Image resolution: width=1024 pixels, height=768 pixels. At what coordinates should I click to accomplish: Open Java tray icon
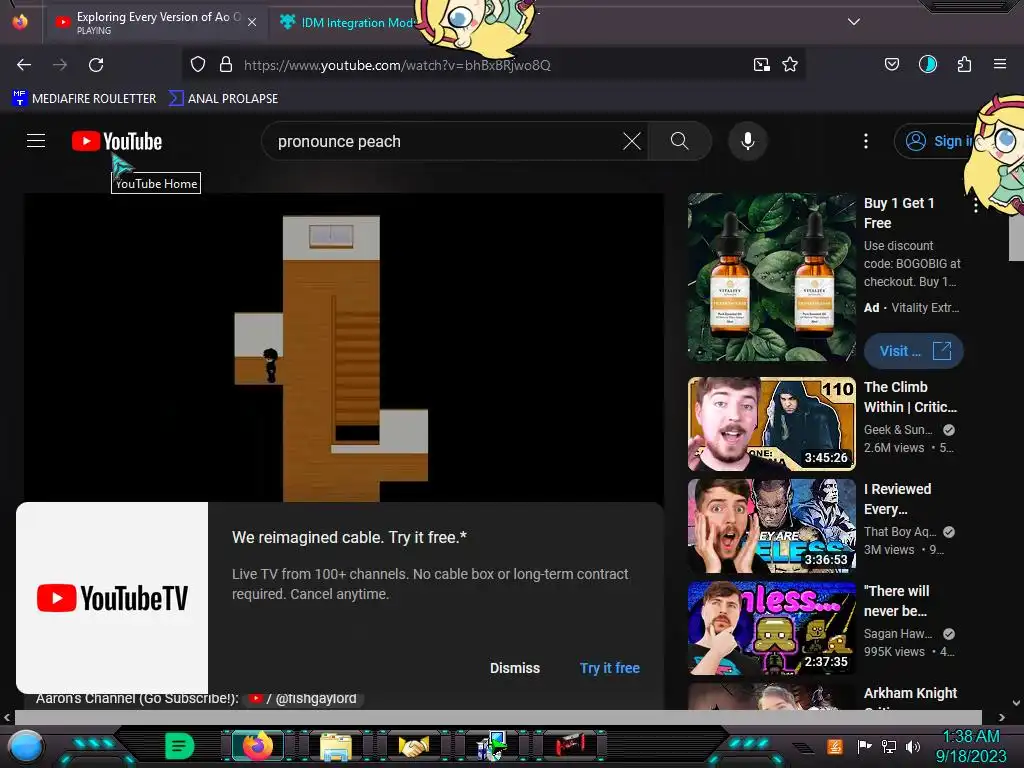[x=835, y=746]
